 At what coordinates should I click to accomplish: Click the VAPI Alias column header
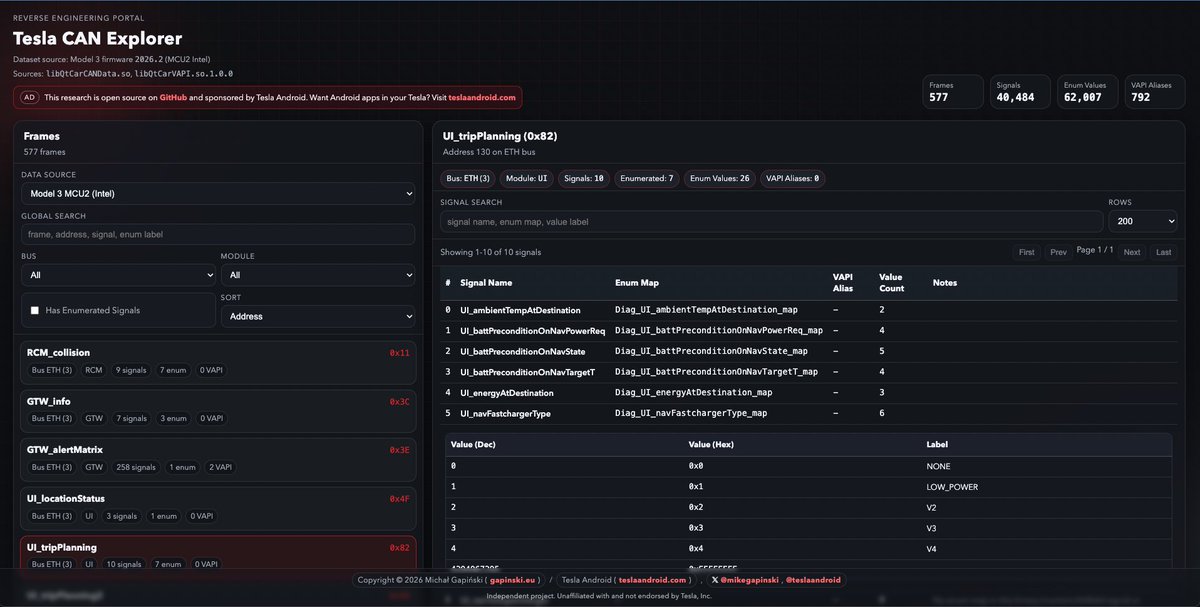[x=844, y=283]
